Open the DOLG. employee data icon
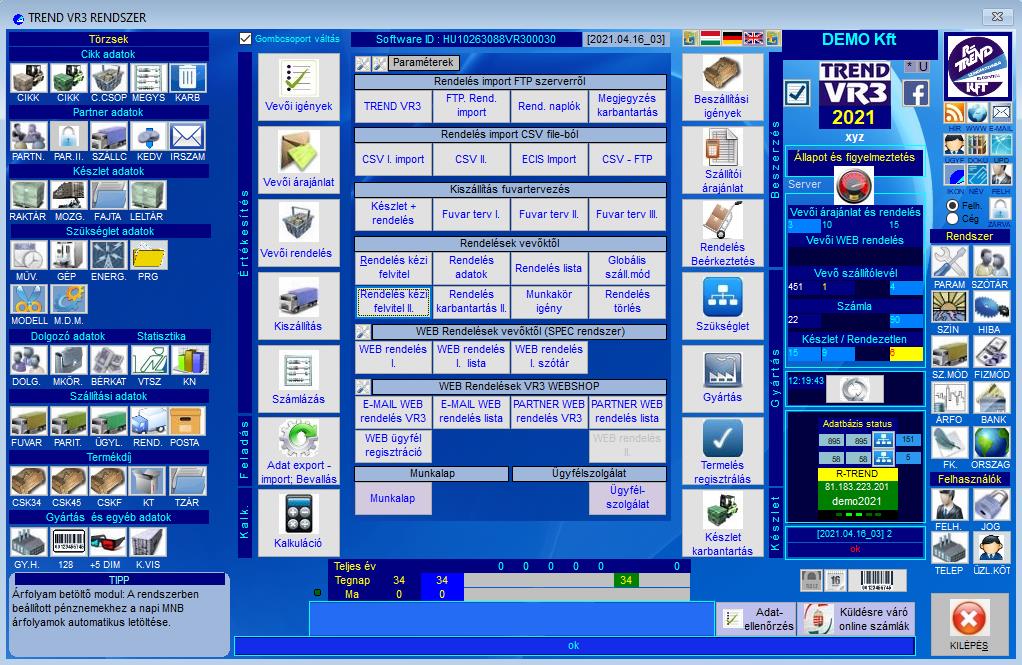The width and height of the screenshot is (1022, 665). point(29,361)
